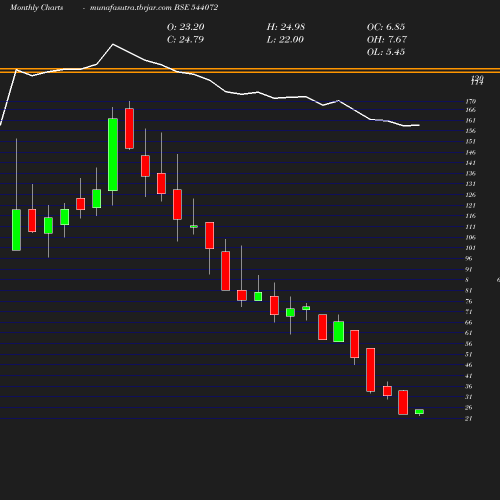Click the 61 price axis label

point(469,333)
